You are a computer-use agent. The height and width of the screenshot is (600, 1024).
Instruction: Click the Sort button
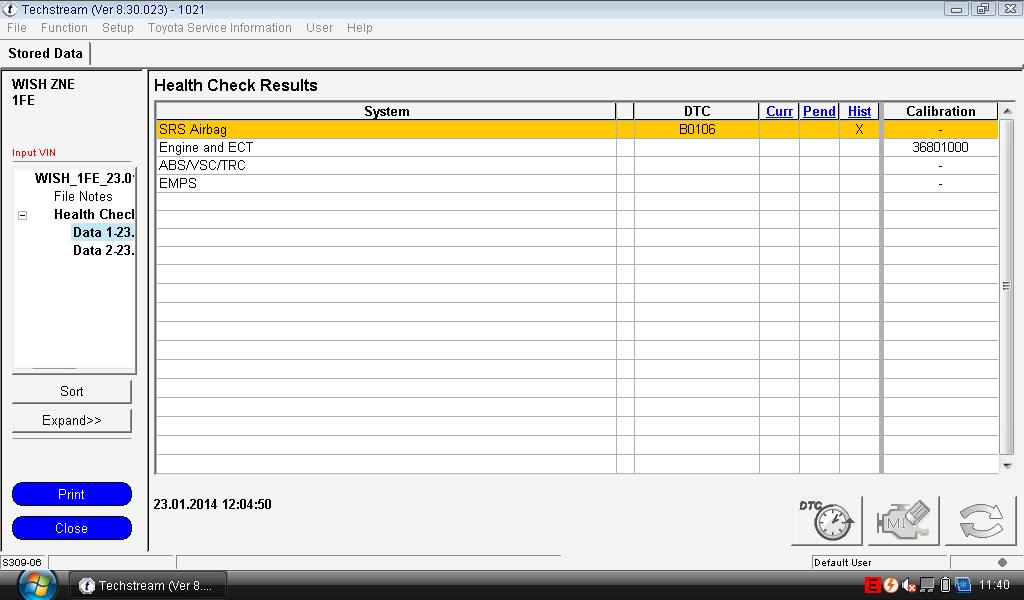(72, 391)
